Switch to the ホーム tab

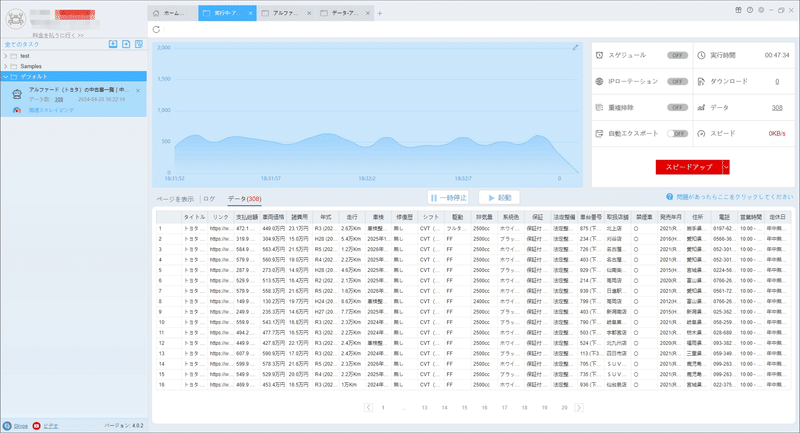click(172, 13)
